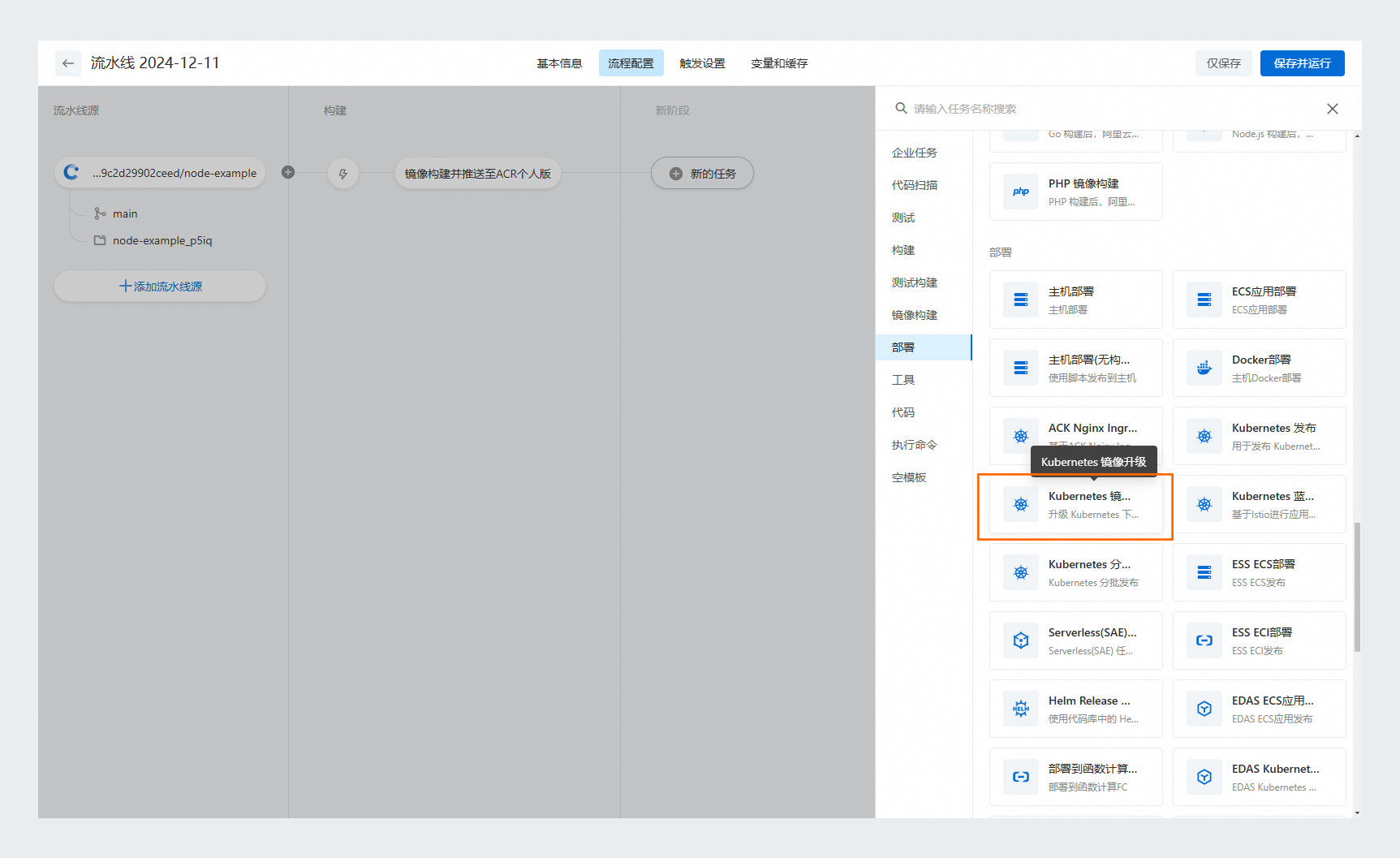Click the plus icon after pipeline source
The height and width of the screenshot is (858, 1400).
(288, 172)
